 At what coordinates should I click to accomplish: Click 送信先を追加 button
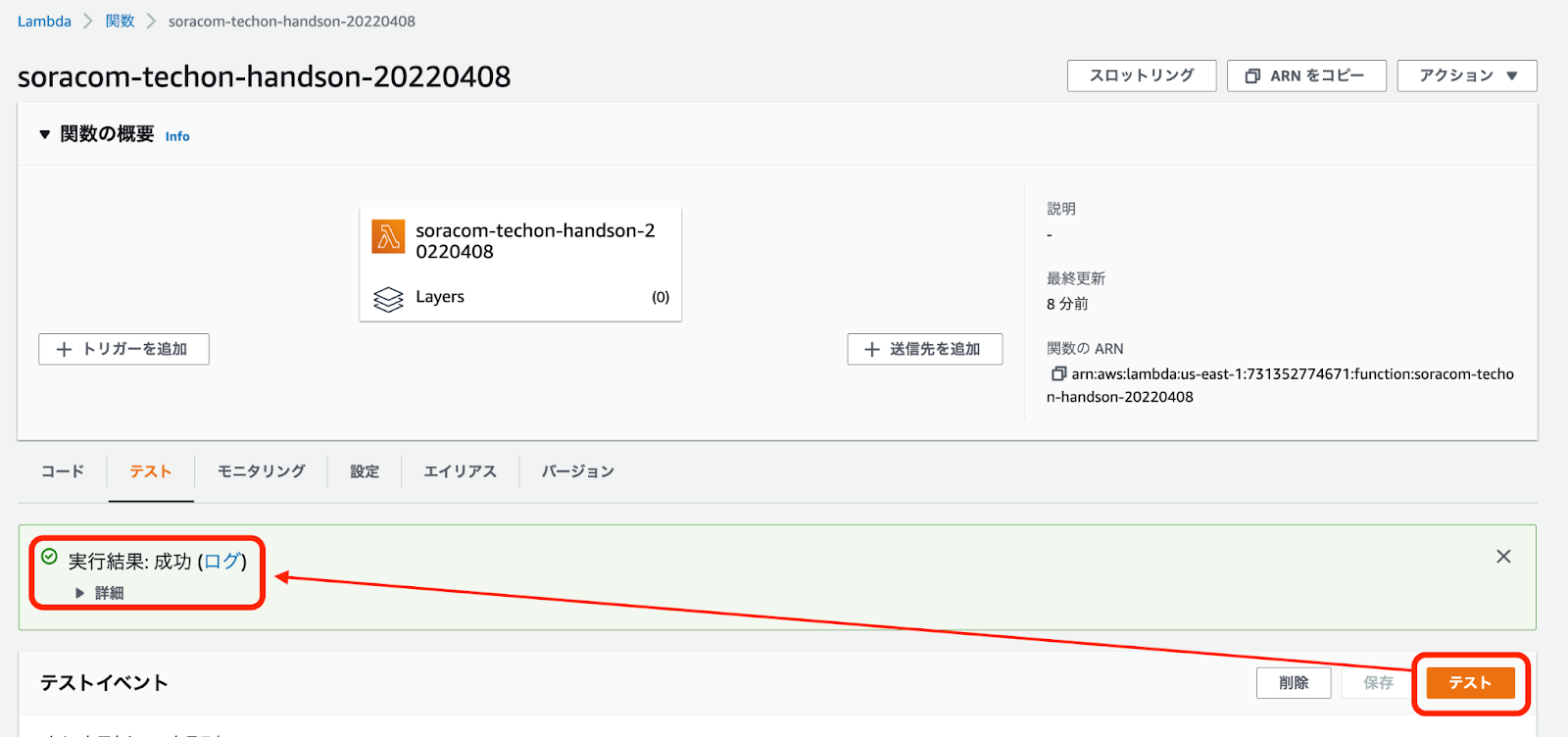tap(925, 349)
